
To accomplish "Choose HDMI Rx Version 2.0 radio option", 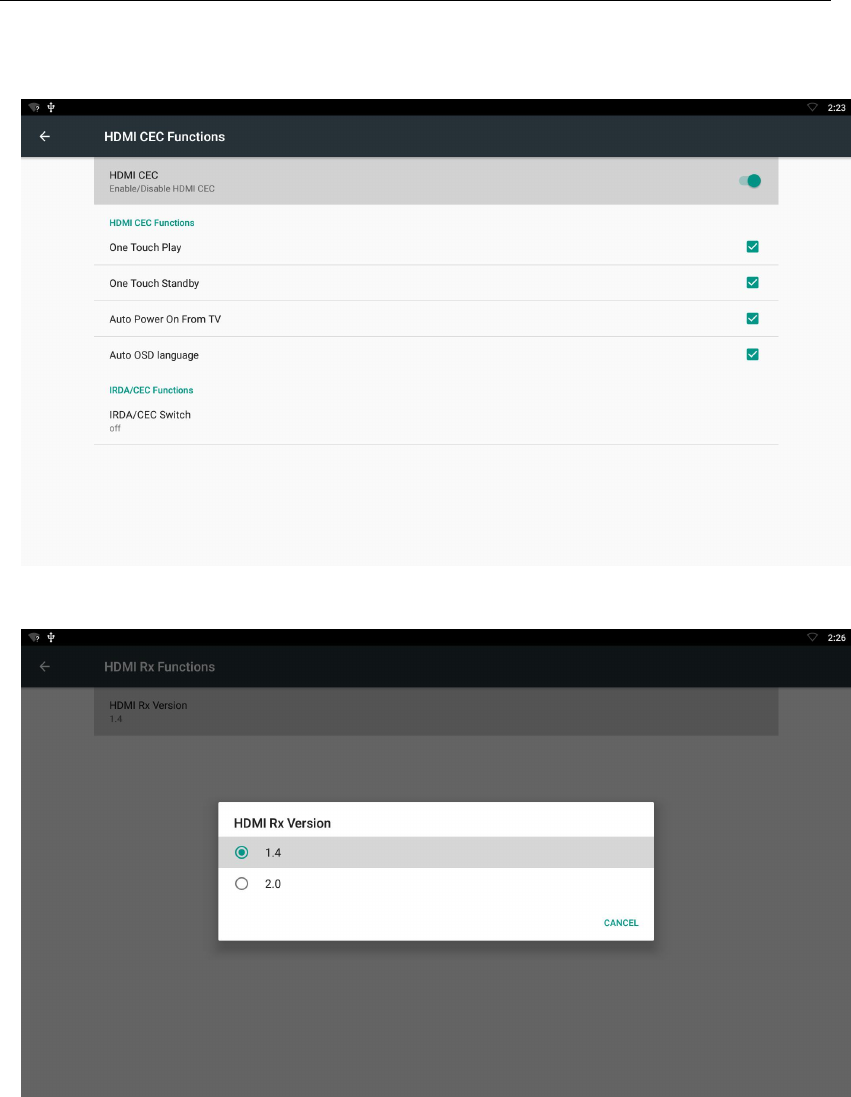I will click(x=241, y=884).
